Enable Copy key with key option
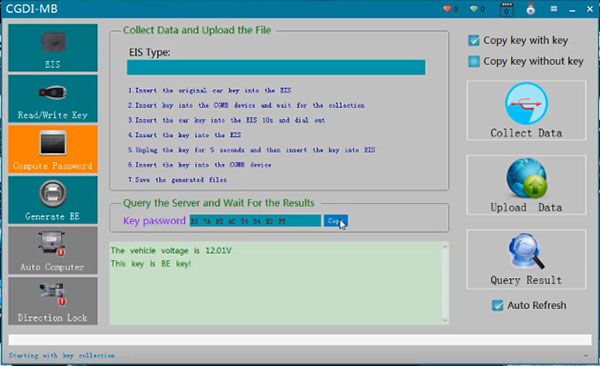The image size is (600, 366). coord(474,40)
